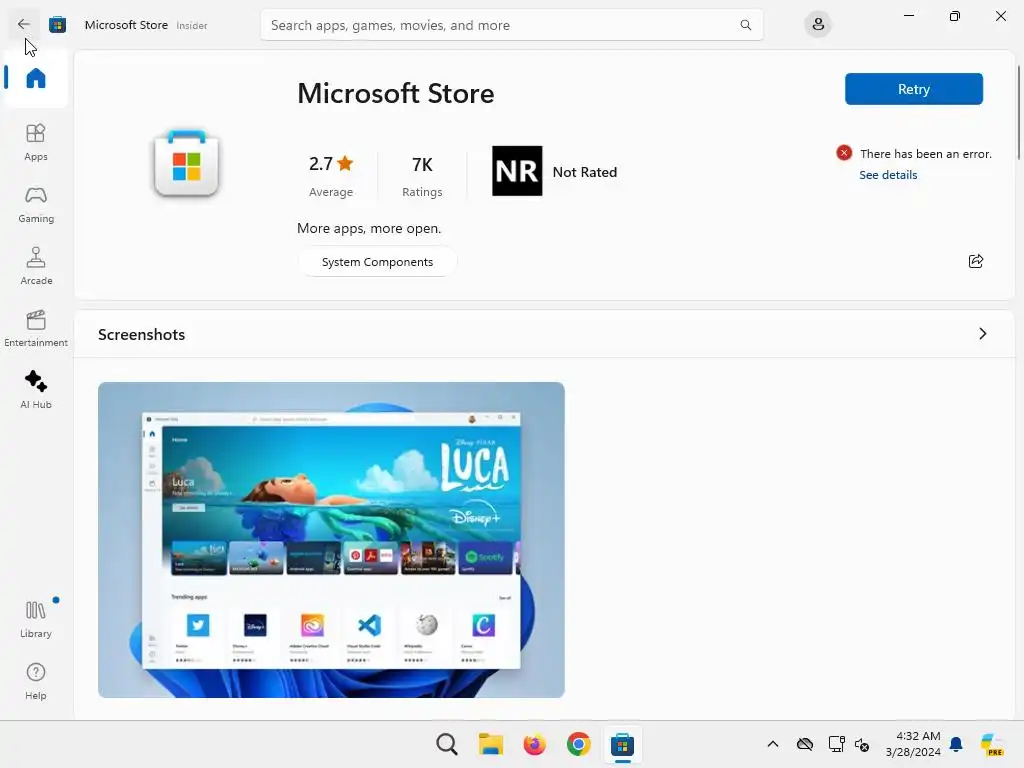Open the Entertainment section in sidebar

pyautogui.click(x=36, y=328)
